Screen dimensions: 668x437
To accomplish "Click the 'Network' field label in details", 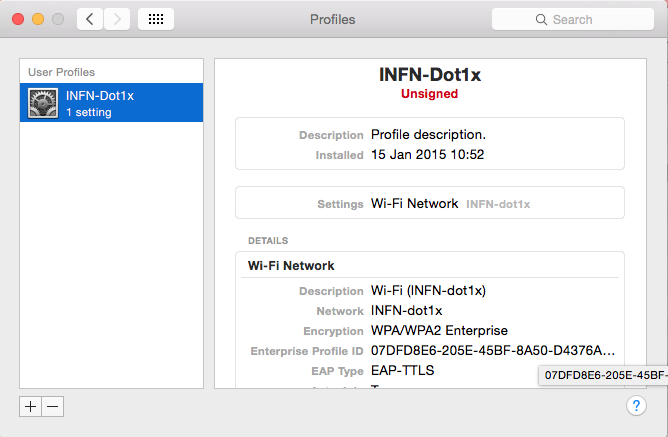I will [340, 311].
